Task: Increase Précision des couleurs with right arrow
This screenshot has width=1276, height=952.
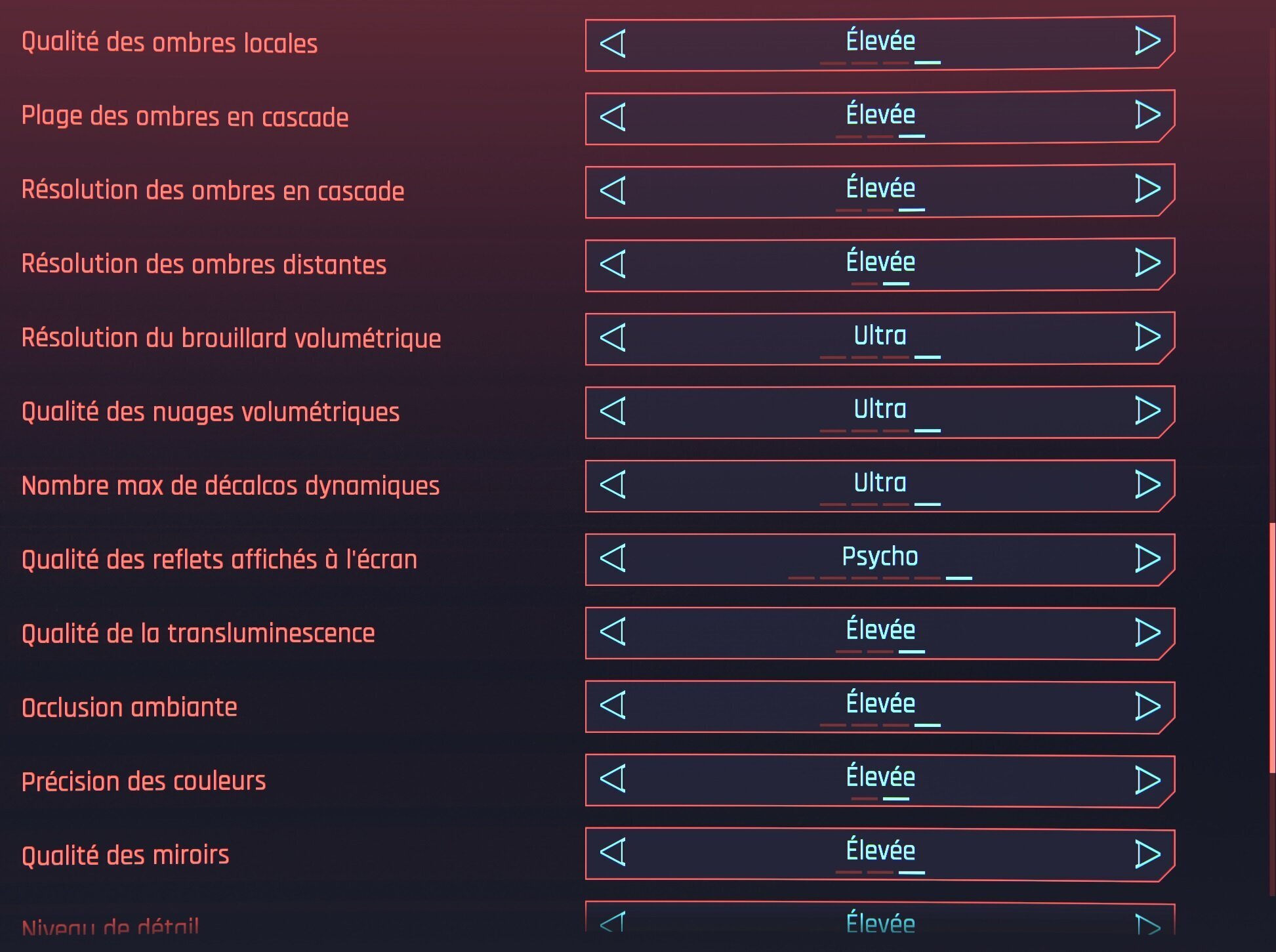Action: tap(1147, 779)
